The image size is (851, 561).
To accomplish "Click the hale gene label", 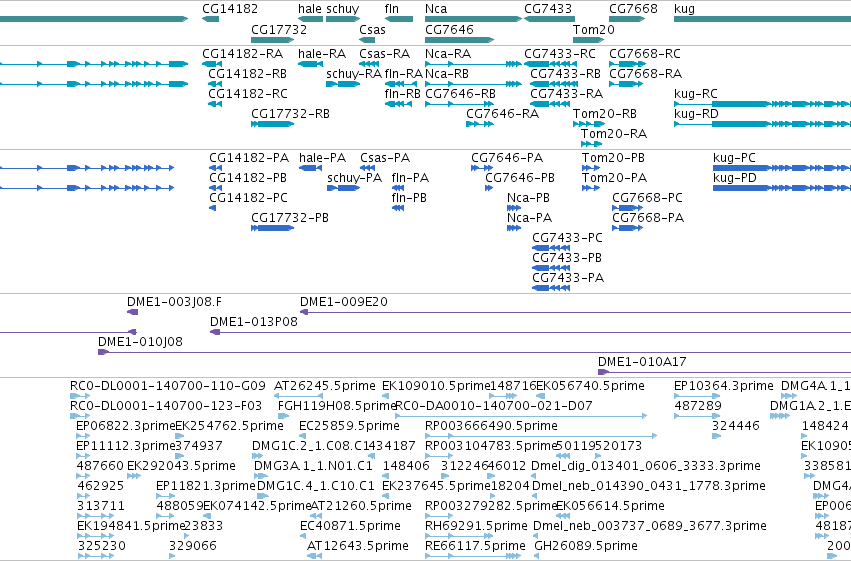I will 309,9.
